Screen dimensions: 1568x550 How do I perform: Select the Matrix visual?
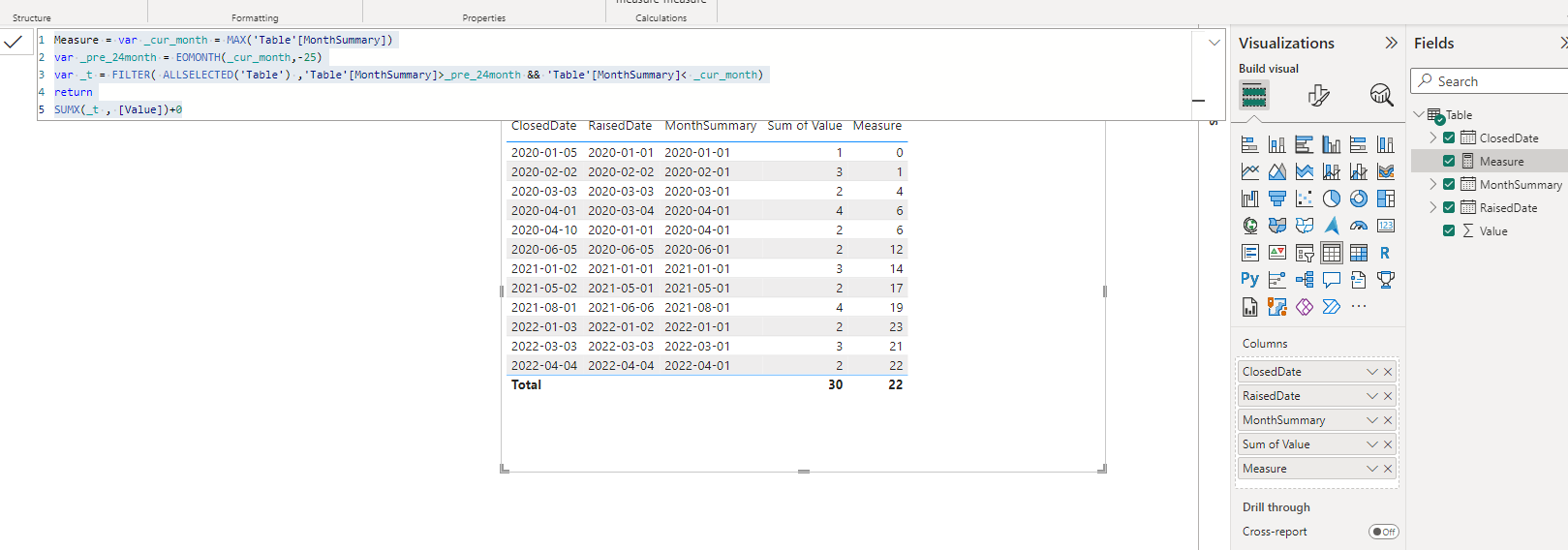pyautogui.click(x=1359, y=253)
